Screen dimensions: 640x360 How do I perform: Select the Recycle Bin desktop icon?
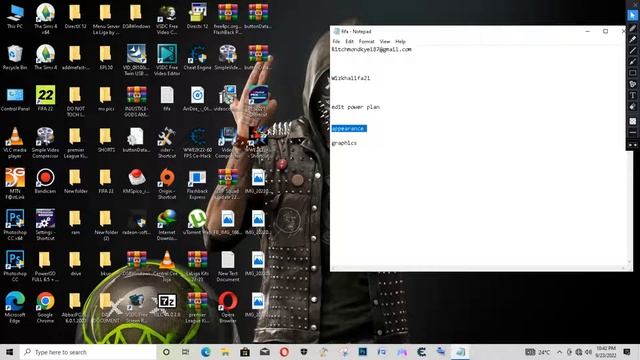click(15, 57)
